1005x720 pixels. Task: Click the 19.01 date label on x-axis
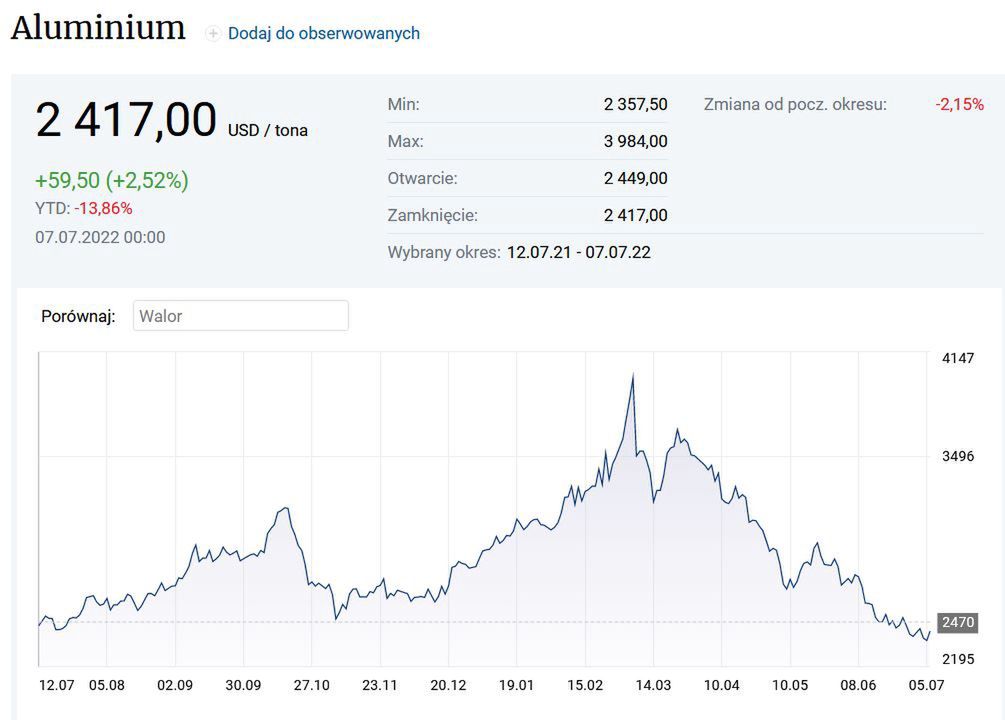tap(516, 685)
